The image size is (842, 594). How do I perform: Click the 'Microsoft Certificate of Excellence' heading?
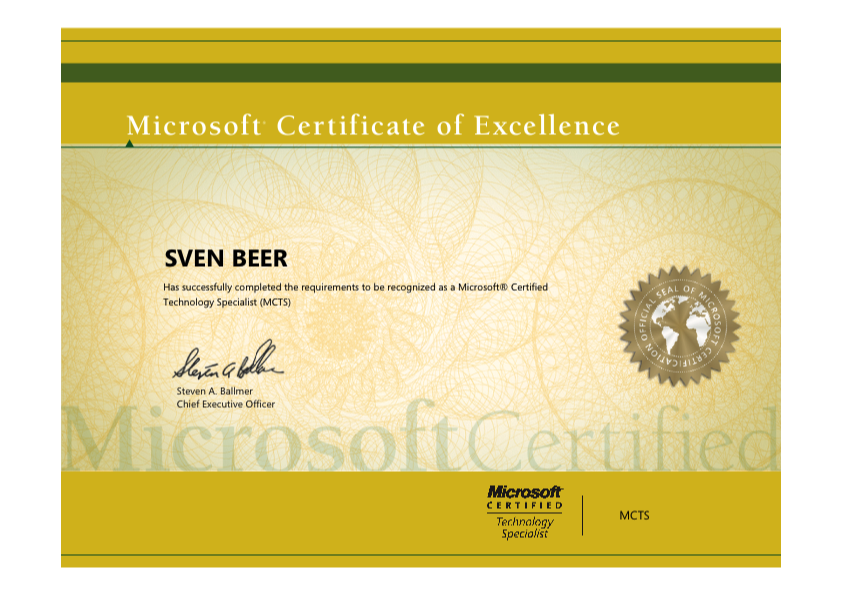[x=373, y=126]
